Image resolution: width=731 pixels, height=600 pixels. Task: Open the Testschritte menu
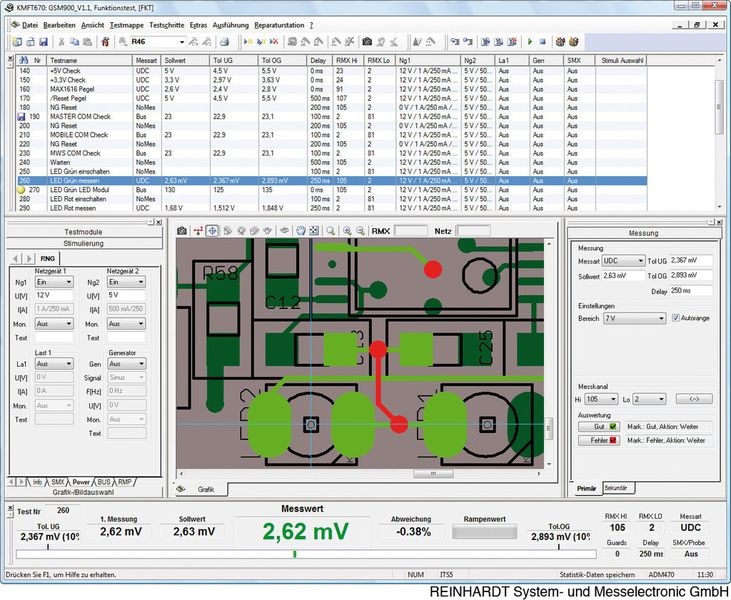click(165, 23)
